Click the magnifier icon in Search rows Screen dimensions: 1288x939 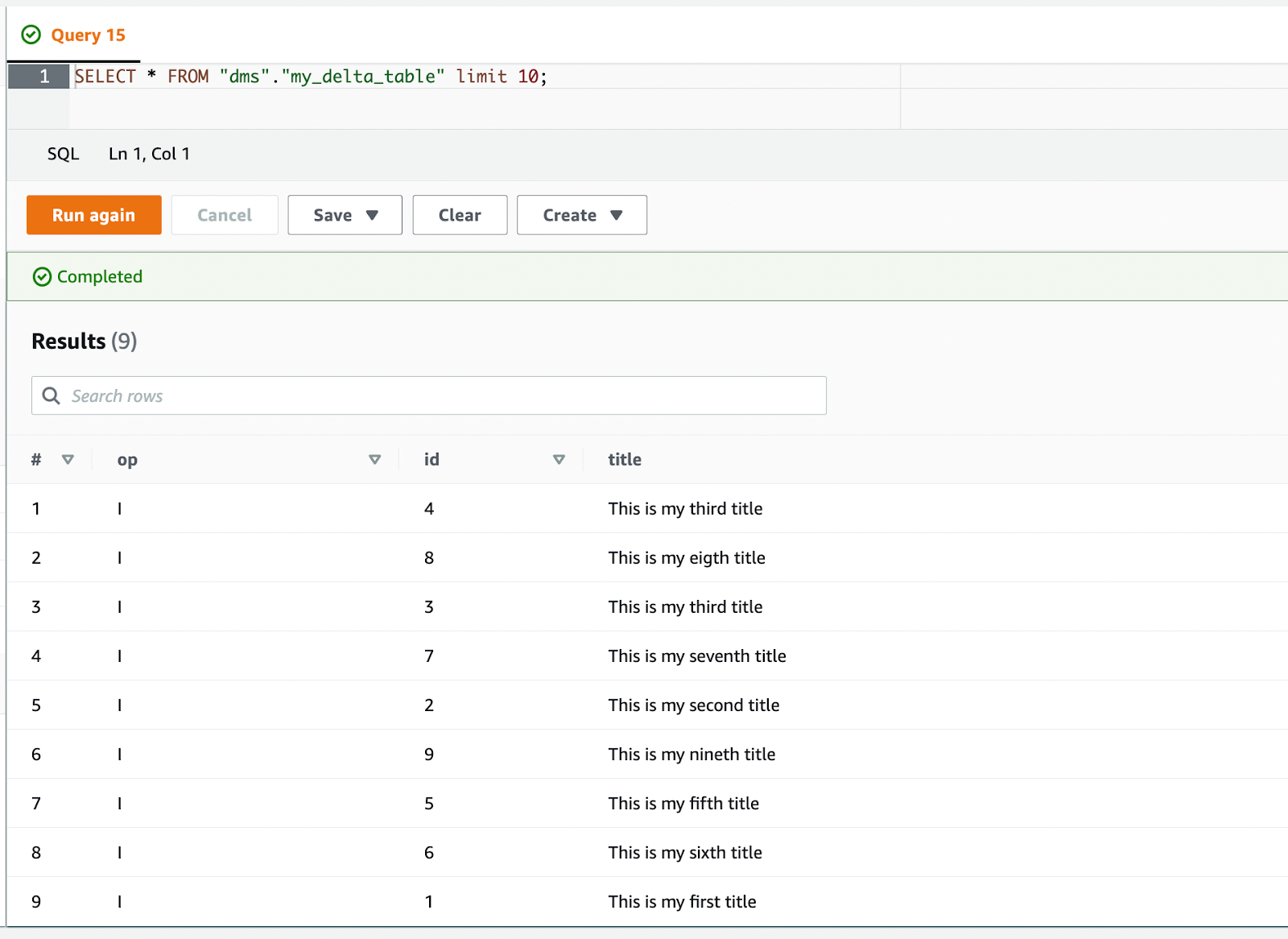pos(51,395)
